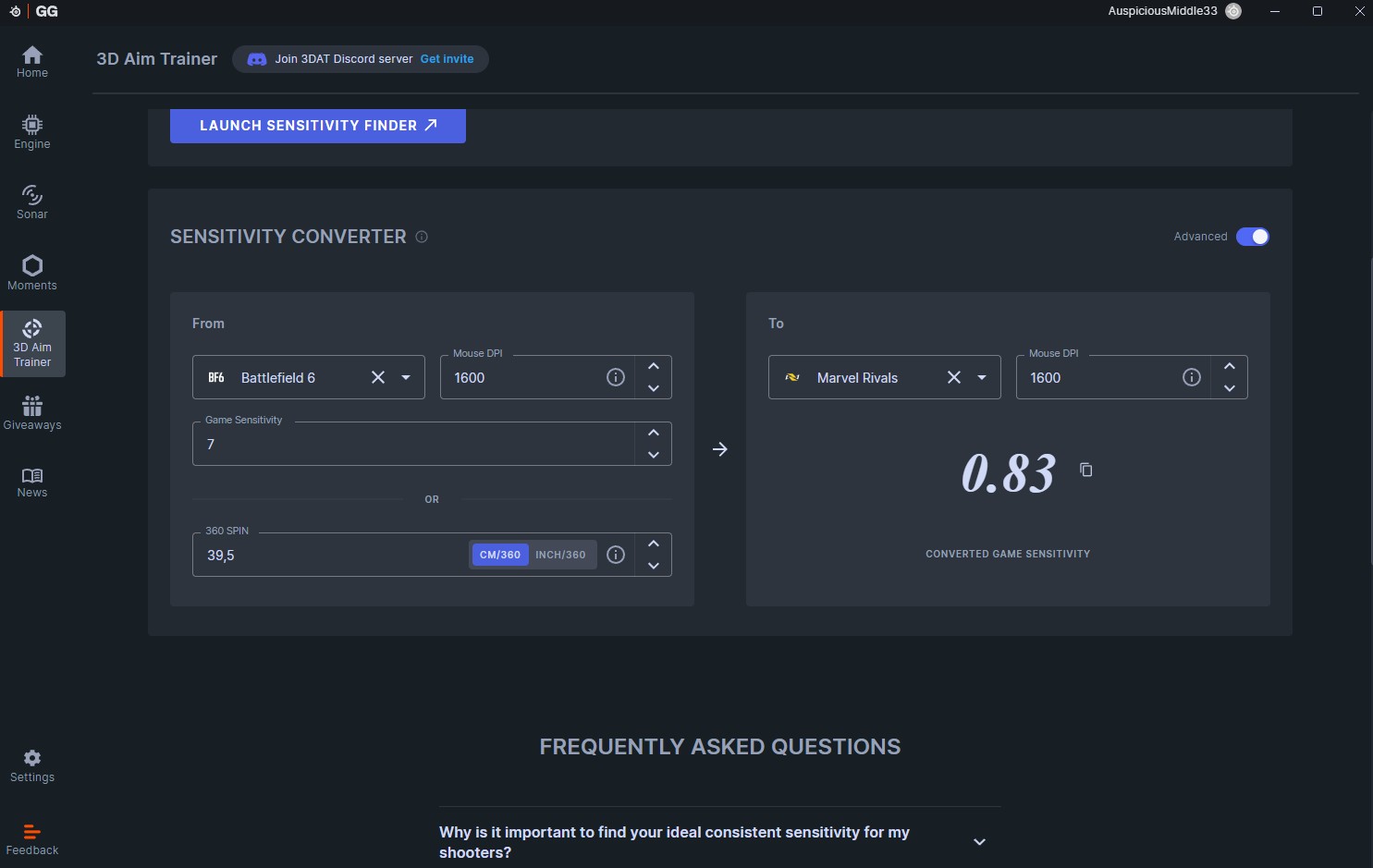Image resolution: width=1373 pixels, height=868 pixels.
Task: Navigate to the Home tab
Action: [x=32, y=62]
